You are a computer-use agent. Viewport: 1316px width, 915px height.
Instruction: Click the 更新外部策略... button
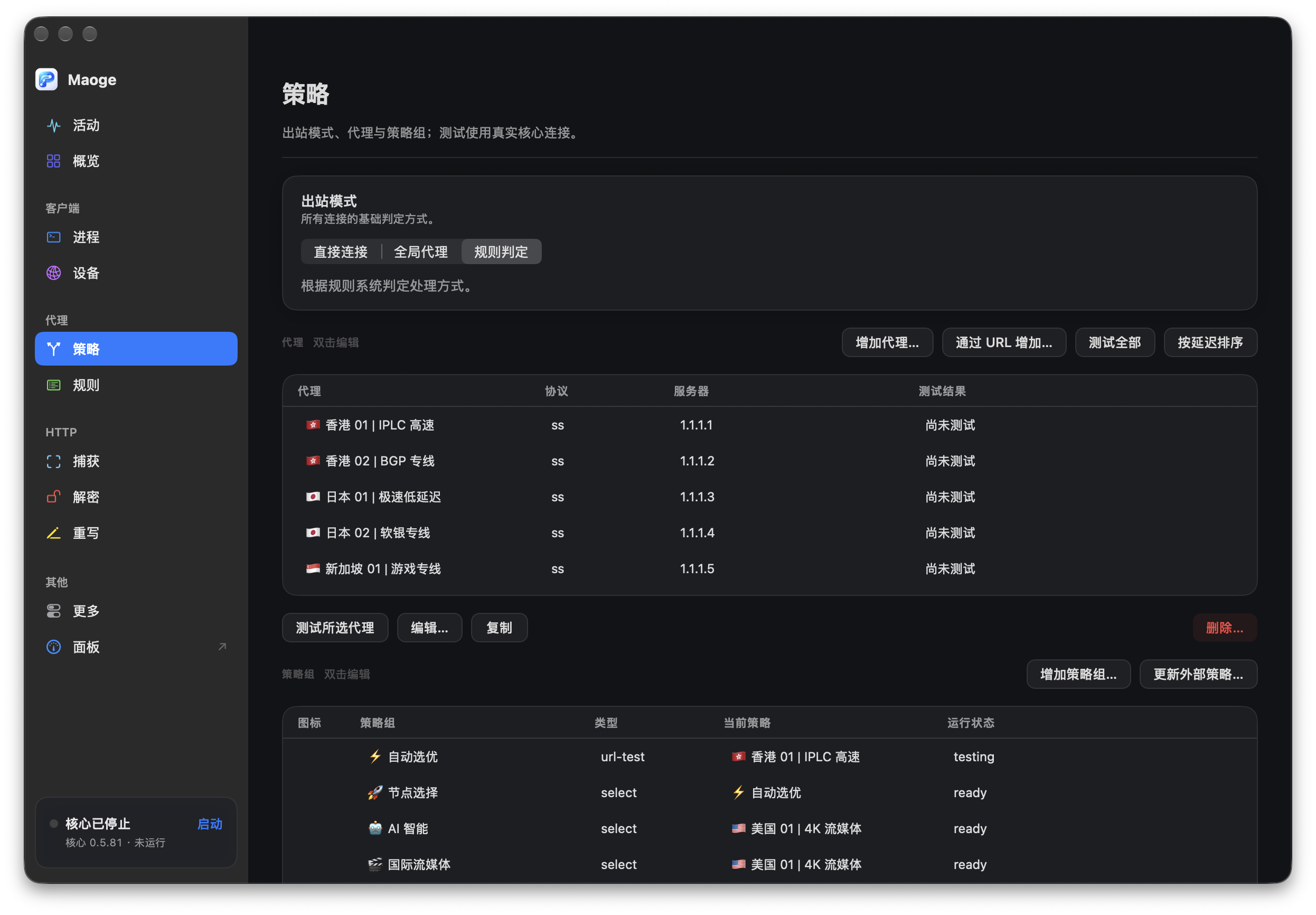click(1198, 674)
